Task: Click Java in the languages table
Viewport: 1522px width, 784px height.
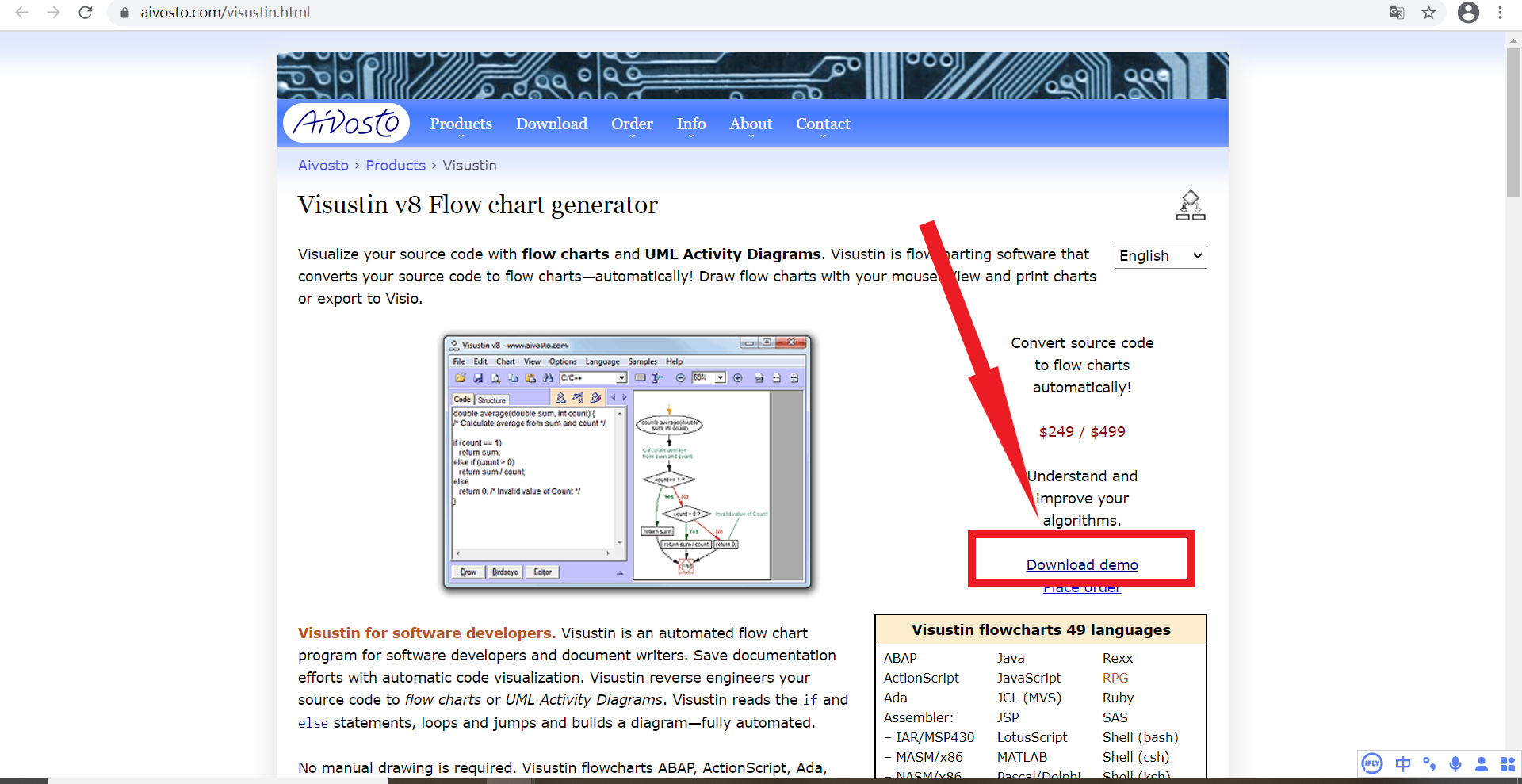Action: pyautogui.click(x=1011, y=658)
